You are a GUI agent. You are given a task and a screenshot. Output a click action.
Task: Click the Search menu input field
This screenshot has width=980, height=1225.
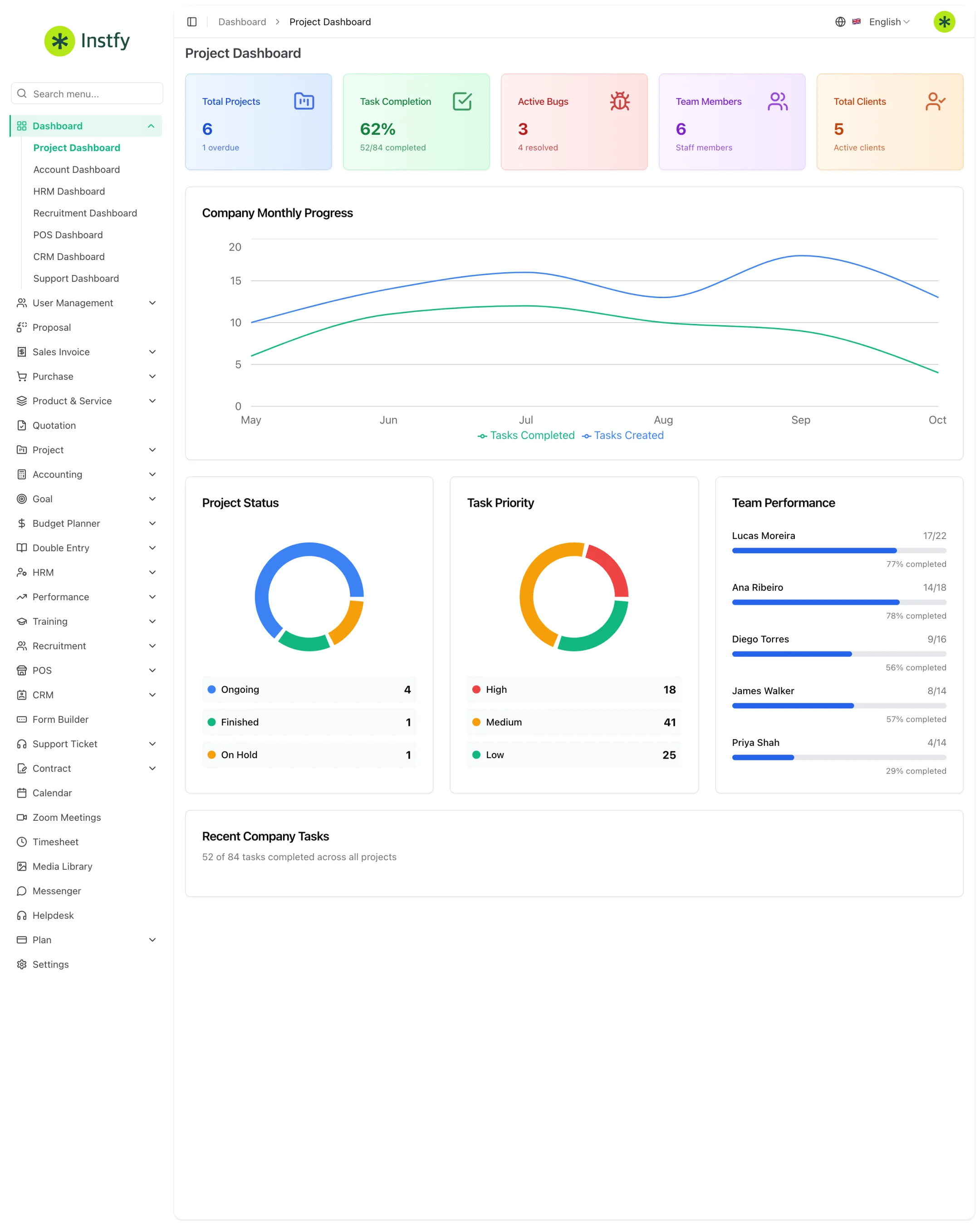pyautogui.click(x=88, y=93)
